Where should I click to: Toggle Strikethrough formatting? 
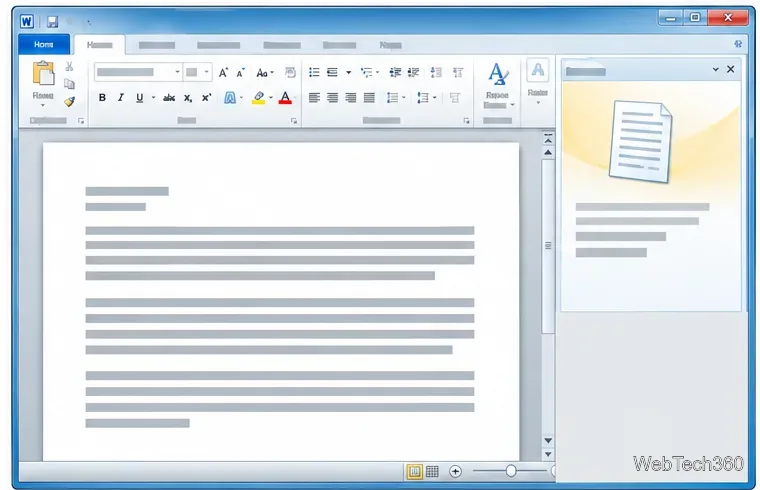[169, 98]
